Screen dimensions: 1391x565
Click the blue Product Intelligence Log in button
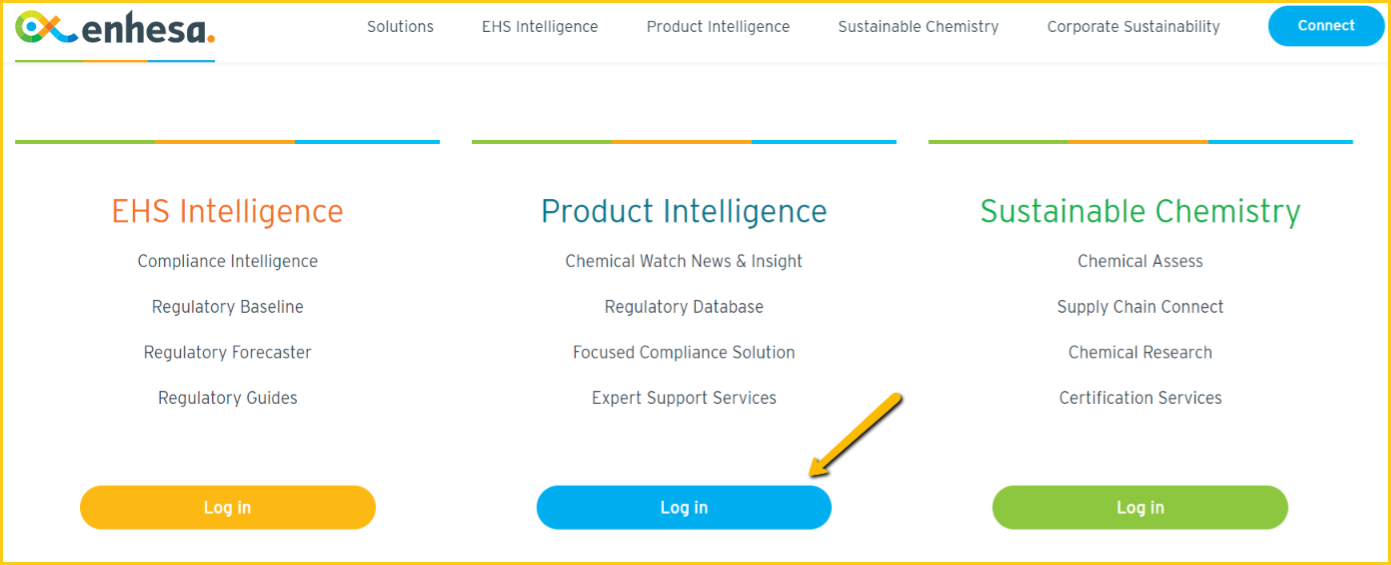[x=684, y=507]
